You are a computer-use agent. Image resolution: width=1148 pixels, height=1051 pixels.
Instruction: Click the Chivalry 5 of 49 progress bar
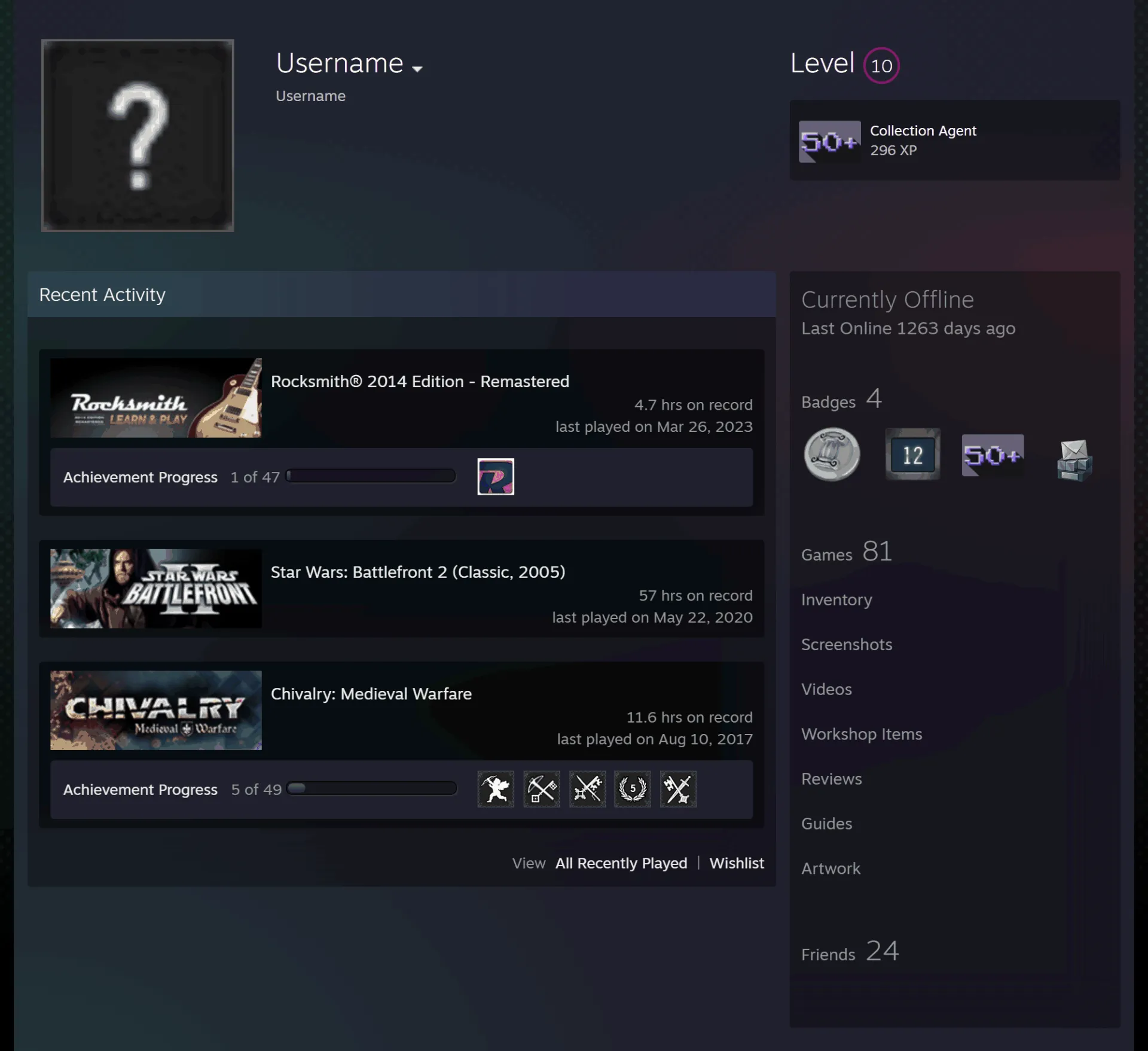pos(371,788)
